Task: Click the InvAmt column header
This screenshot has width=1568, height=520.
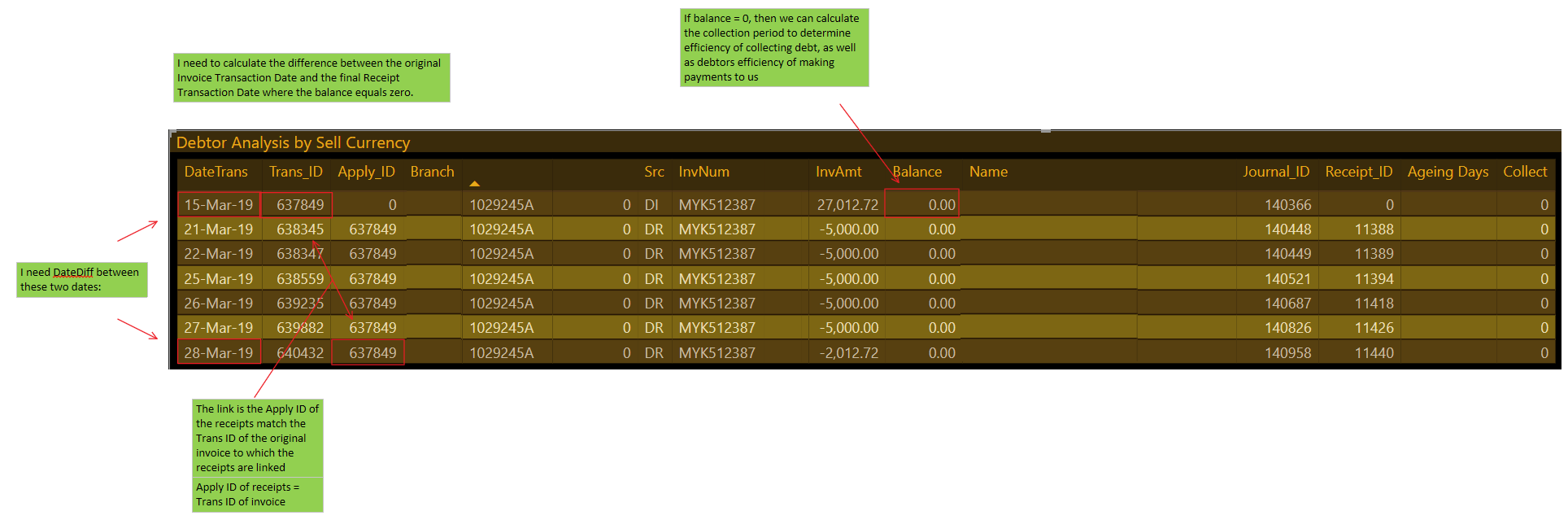Action: pyautogui.click(x=838, y=172)
